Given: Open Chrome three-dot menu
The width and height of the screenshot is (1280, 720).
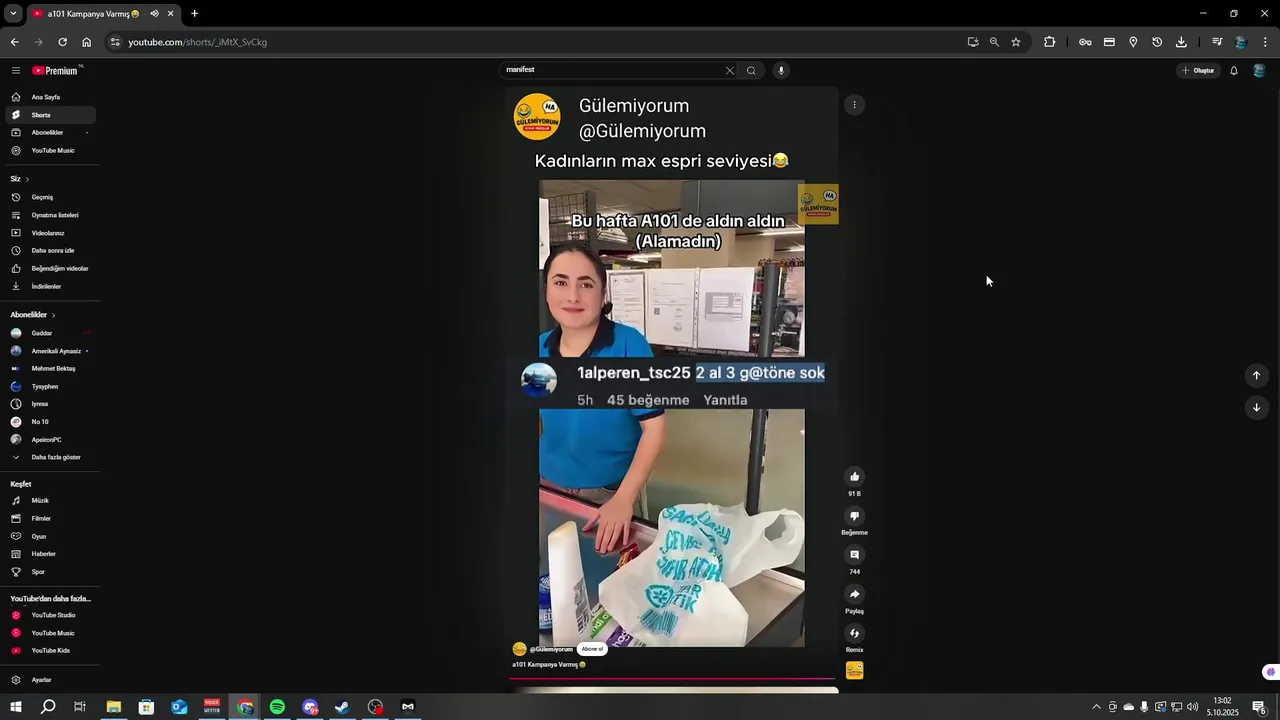Looking at the screenshot, I should pyautogui.click(x=1265, y=42).
